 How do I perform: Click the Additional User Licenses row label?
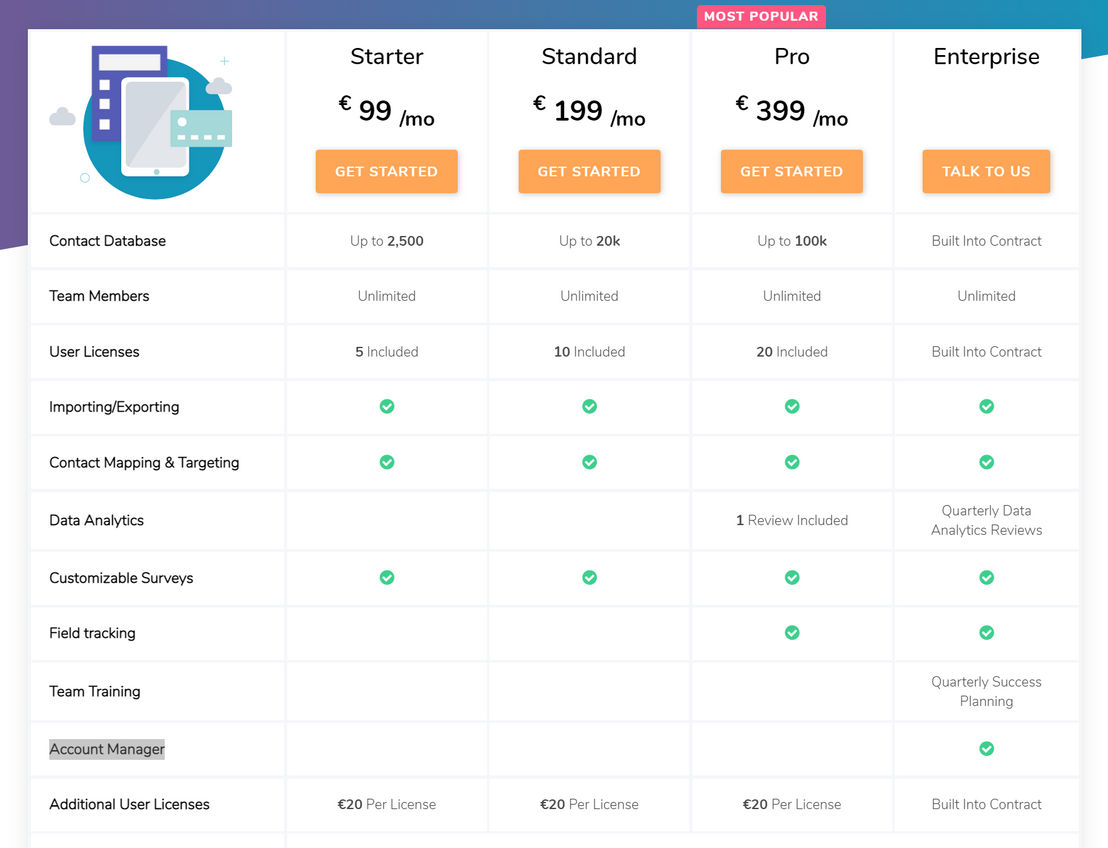pos(129,804)
